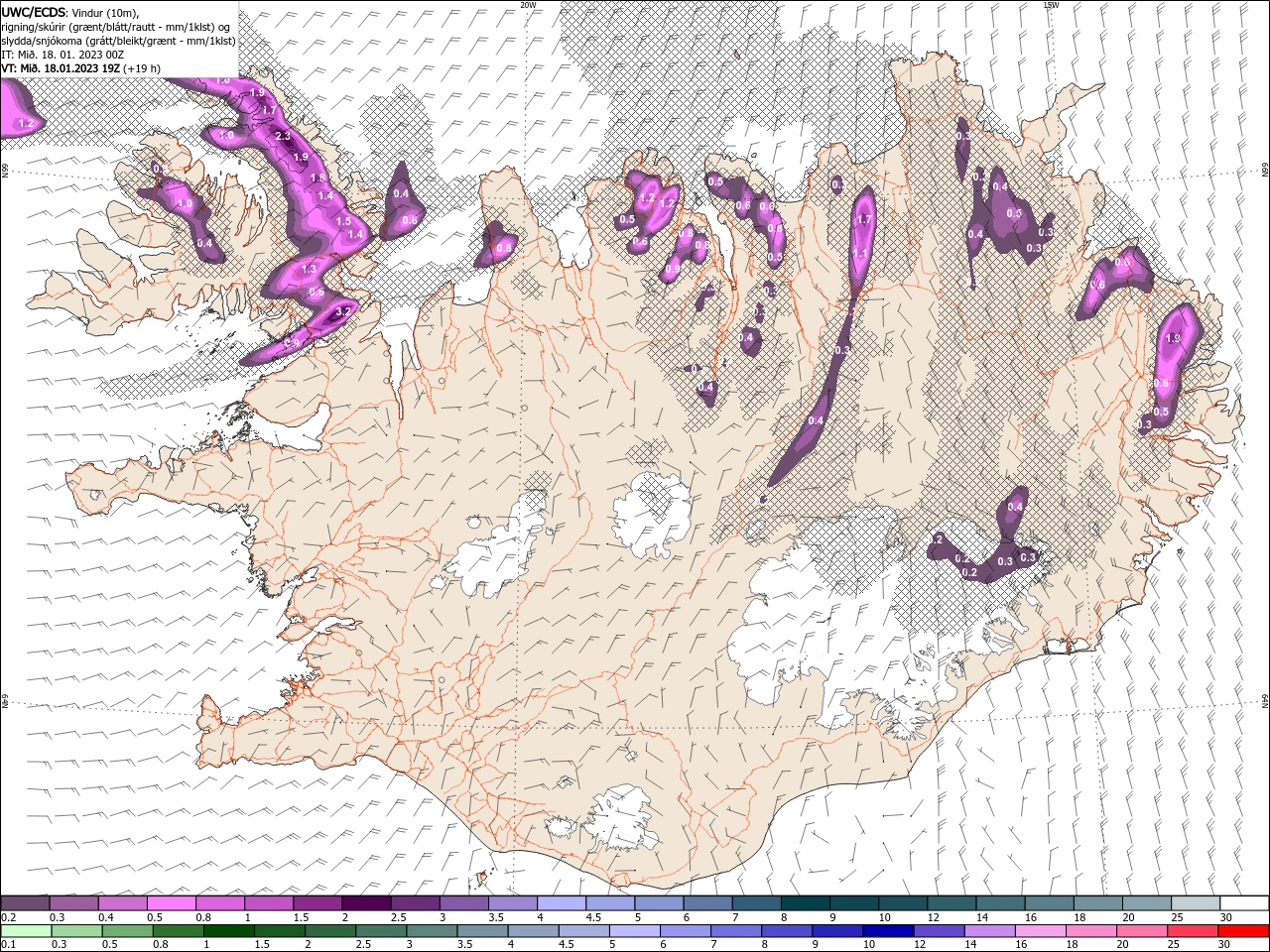Click the UWC/ECDS title text
Viewport: 1270px width, 952px height.
[33, 11]
